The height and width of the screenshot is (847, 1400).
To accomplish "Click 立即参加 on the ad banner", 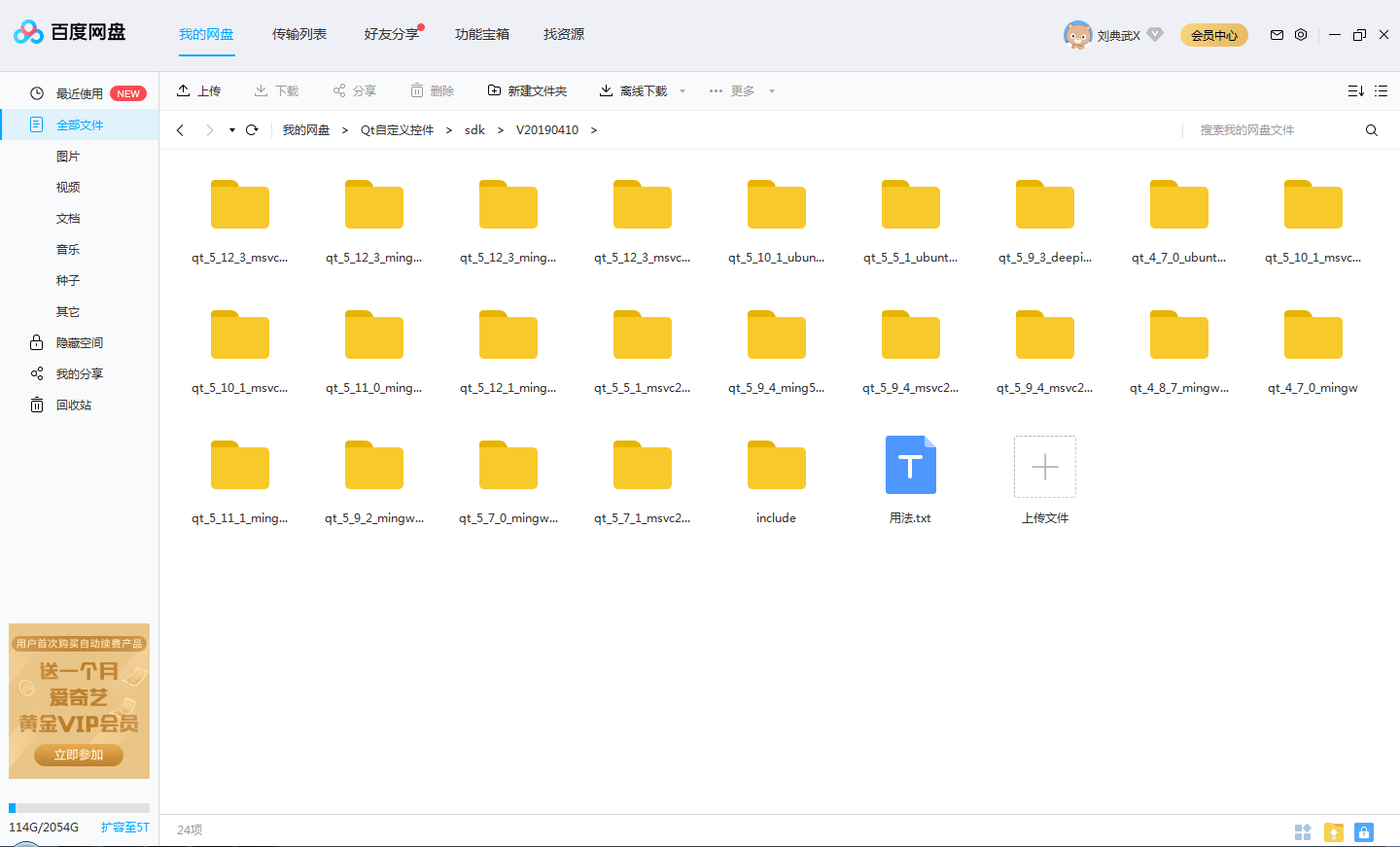I will [79, 755].
